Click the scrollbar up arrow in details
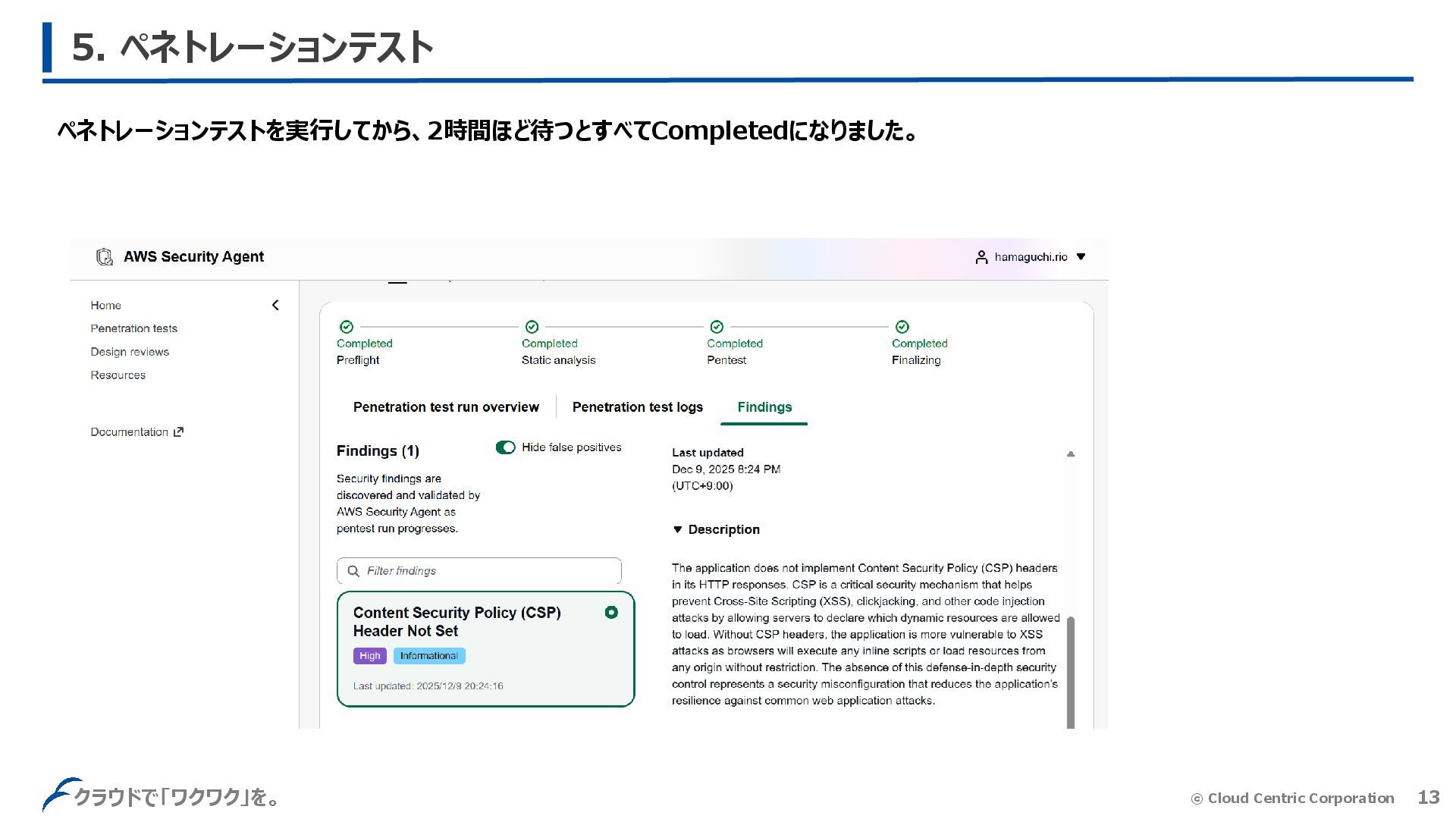The height and width of the screenshot is (819, 1456). point(1071,454)
